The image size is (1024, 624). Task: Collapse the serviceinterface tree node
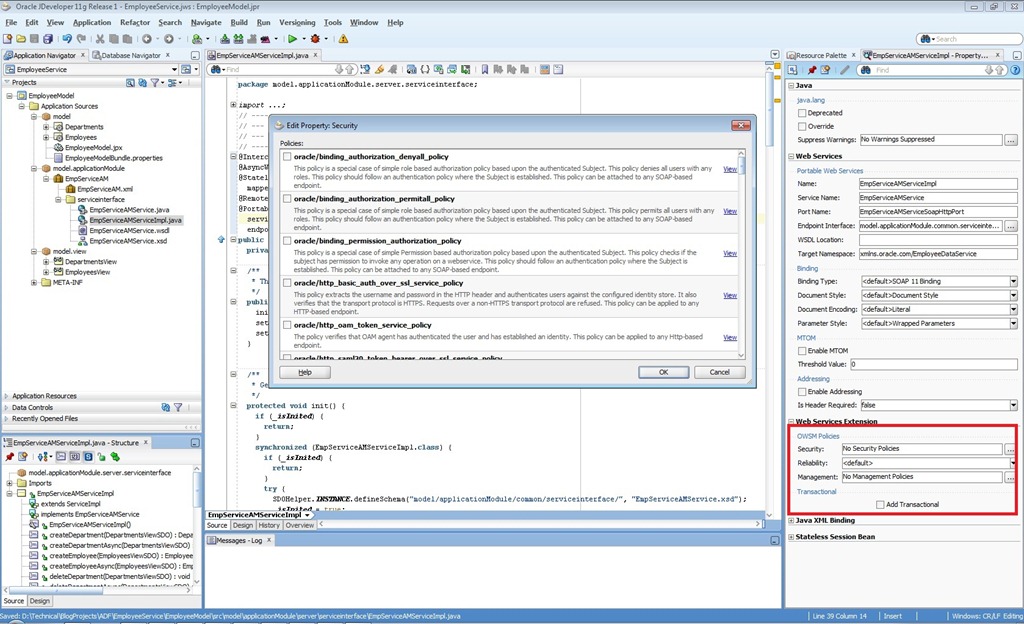click(58, 199)
